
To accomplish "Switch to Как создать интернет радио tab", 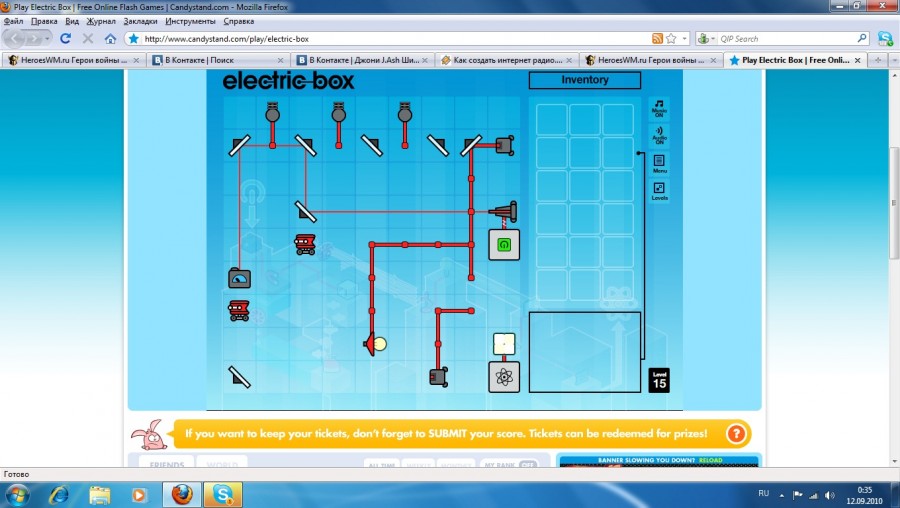I will click(507, 60).
